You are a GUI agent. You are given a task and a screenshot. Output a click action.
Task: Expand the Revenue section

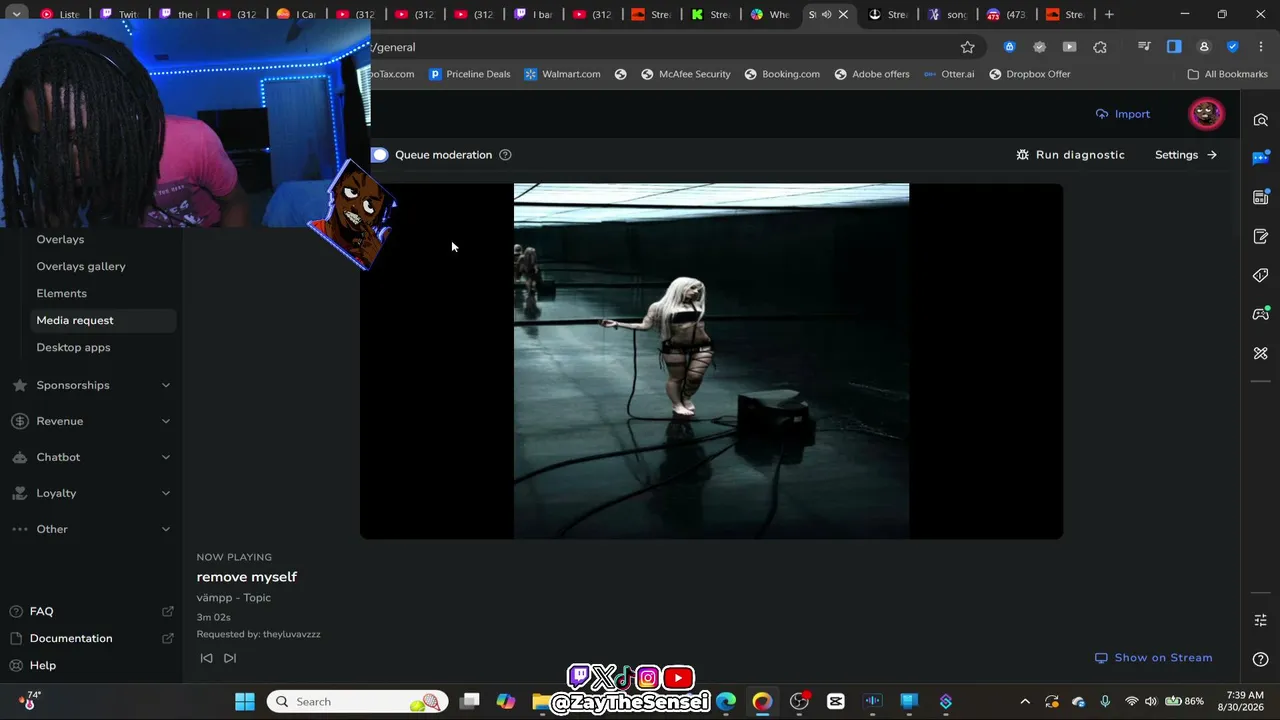[91, 421]
